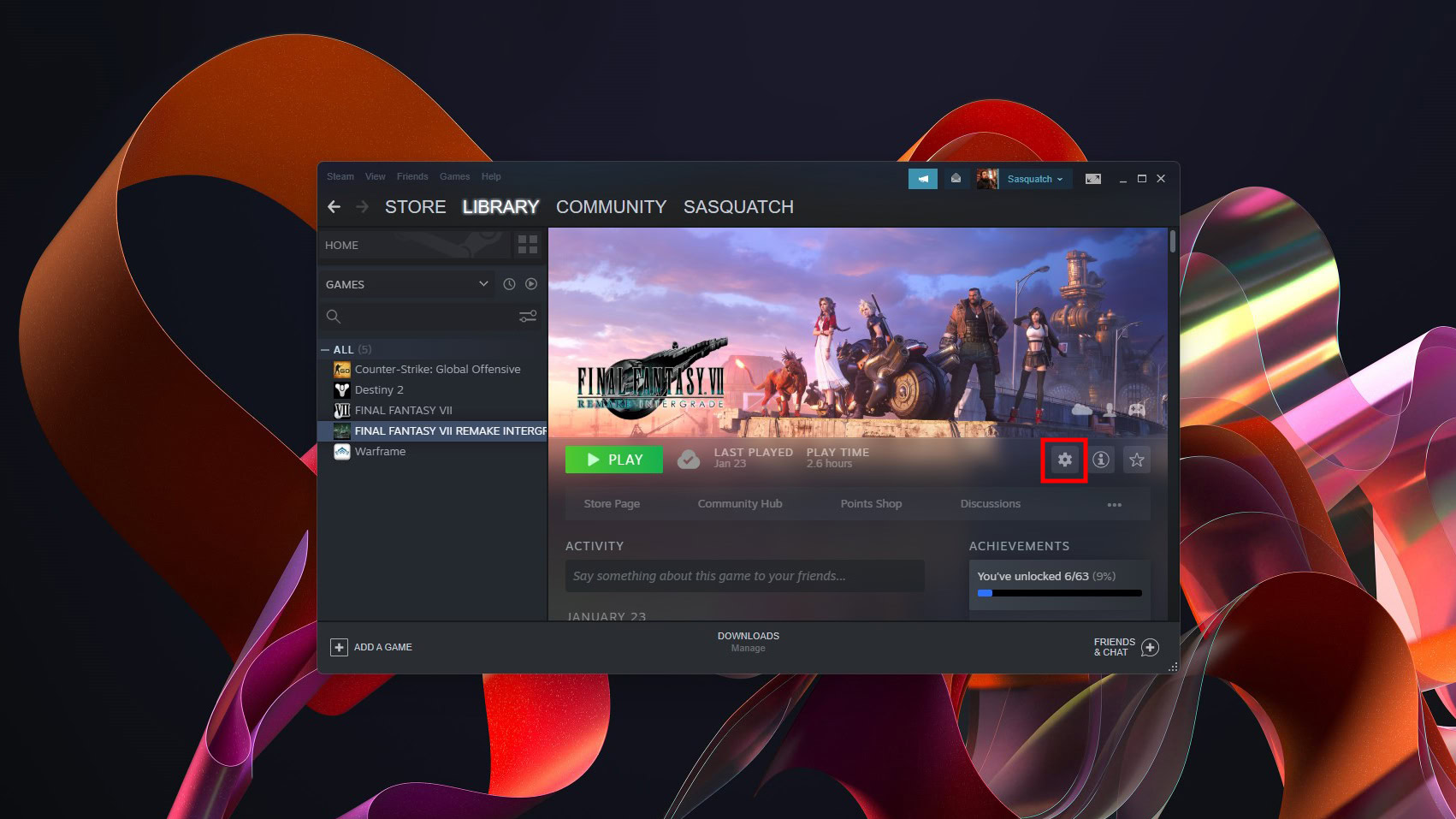The height and width of the screenshot is (819, 1456).
Task: Open the Games menu
Action: (455, 176)
